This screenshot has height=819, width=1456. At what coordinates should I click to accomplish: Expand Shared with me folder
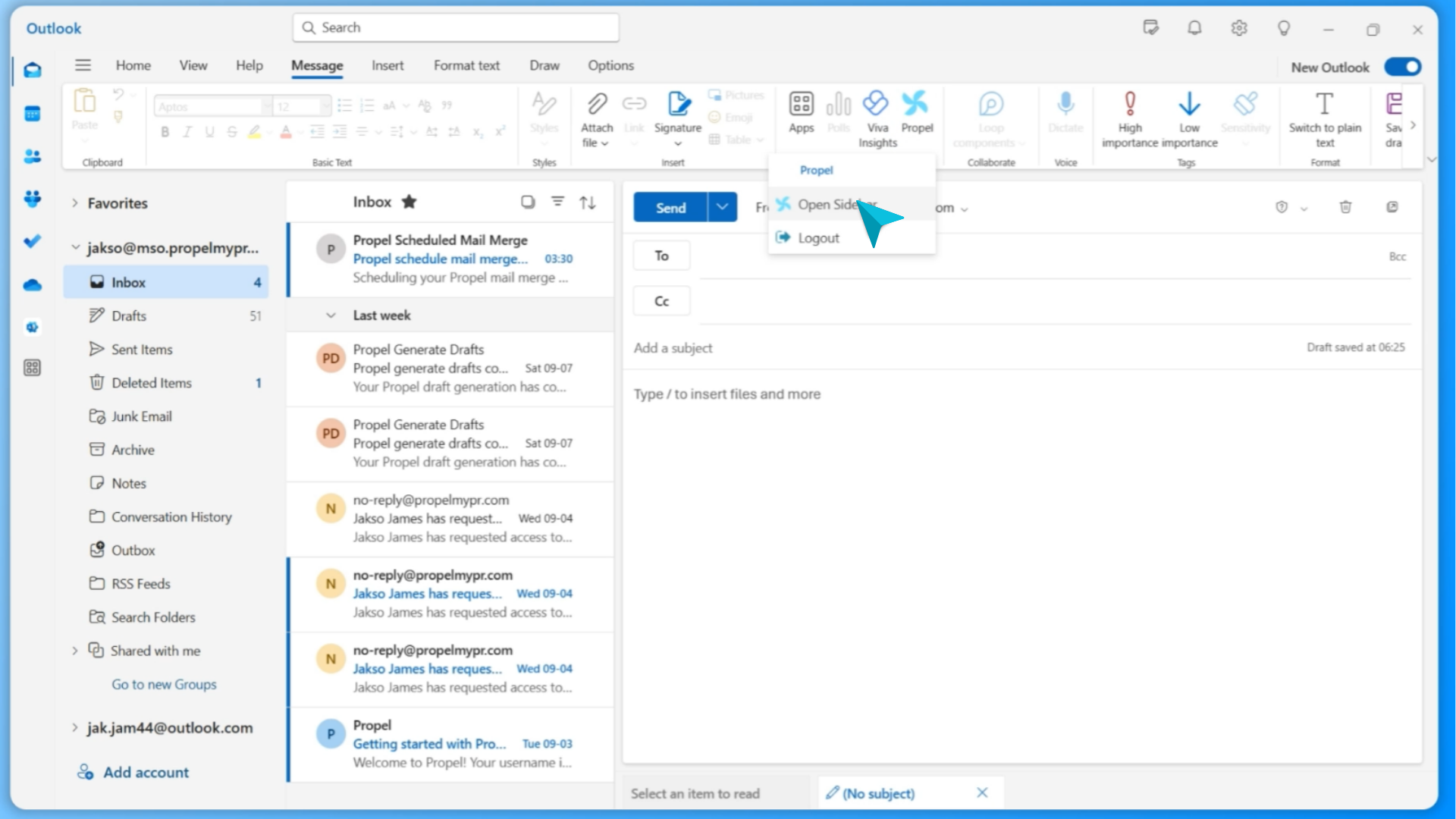point(74,651)
